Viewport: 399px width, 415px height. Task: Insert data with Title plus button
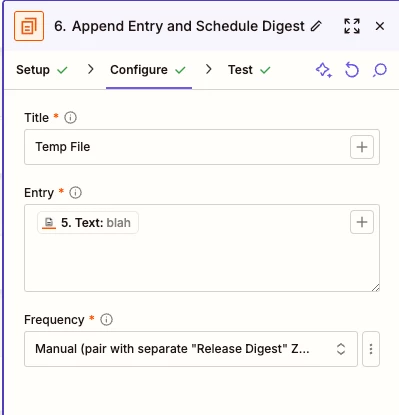362,147
